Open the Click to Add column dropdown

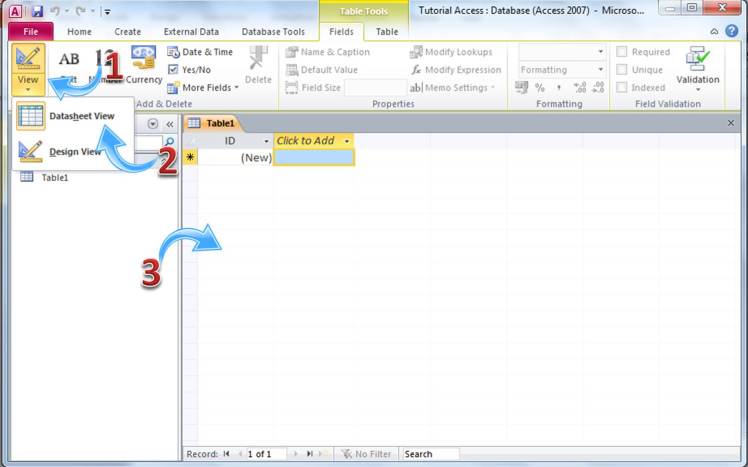click(347, 141)
